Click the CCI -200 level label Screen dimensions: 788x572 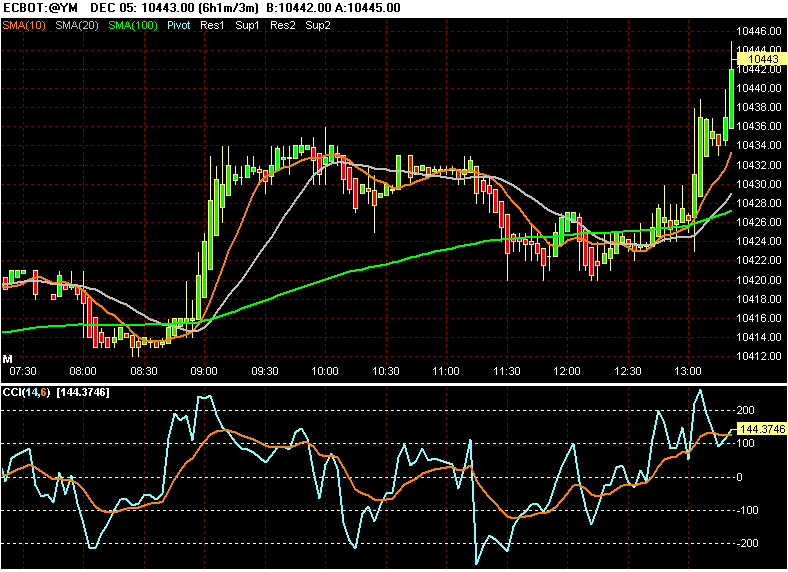coord(746,544)
